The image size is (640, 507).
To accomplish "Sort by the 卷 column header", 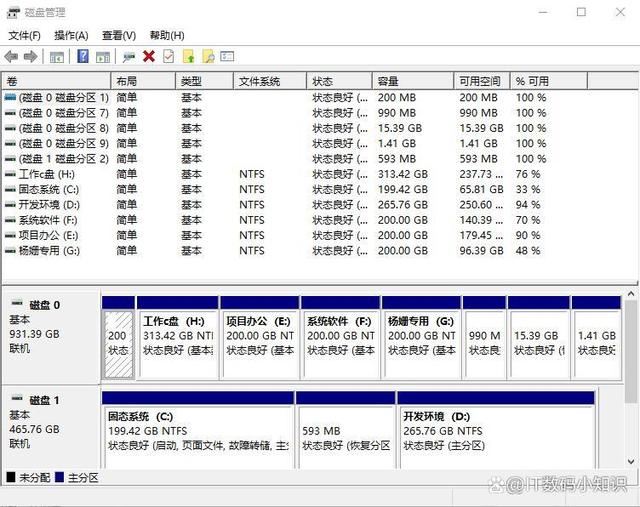I will point(57,81).
